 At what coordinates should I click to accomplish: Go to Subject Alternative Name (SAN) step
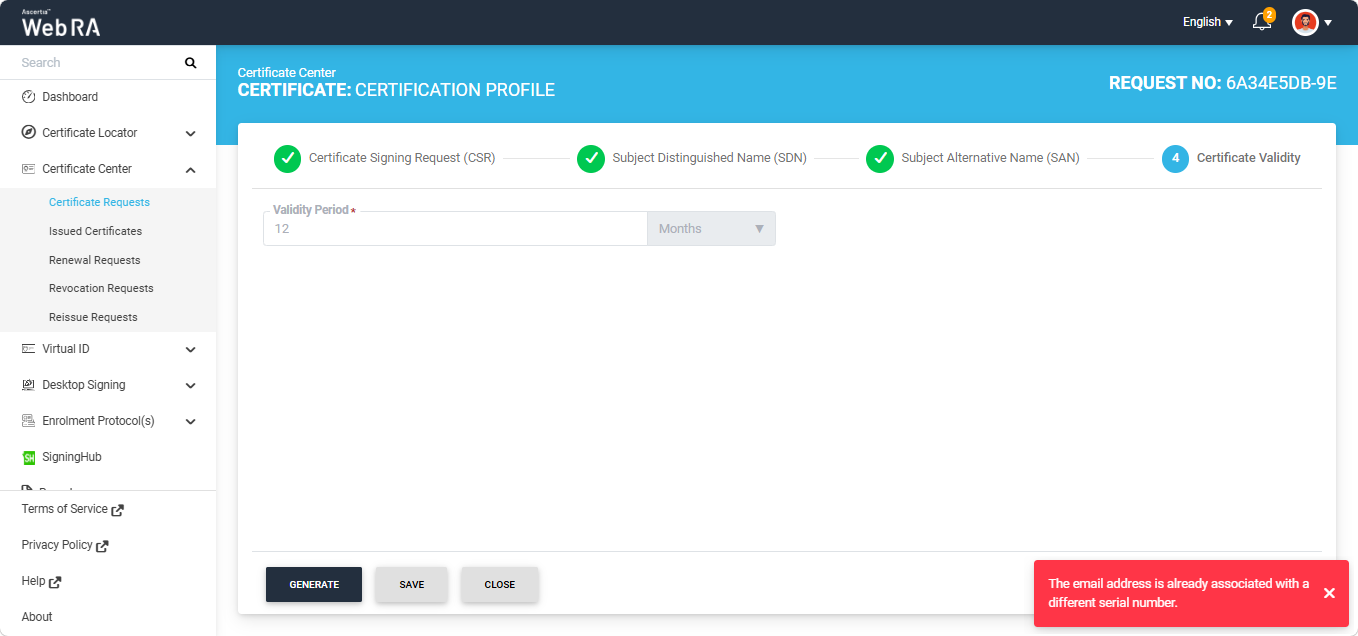990,158
